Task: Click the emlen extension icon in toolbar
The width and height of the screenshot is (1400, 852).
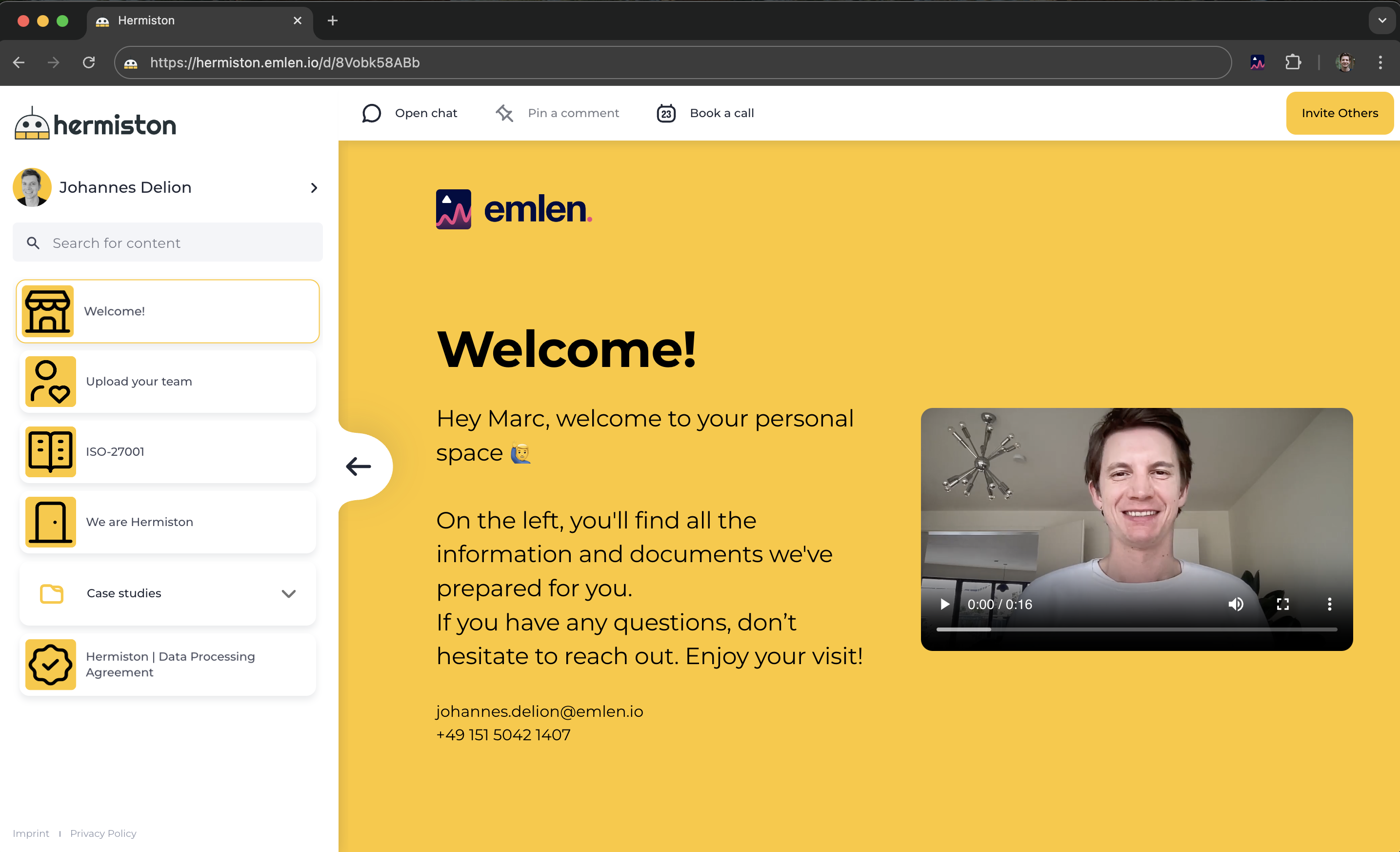Action: 1258,62
